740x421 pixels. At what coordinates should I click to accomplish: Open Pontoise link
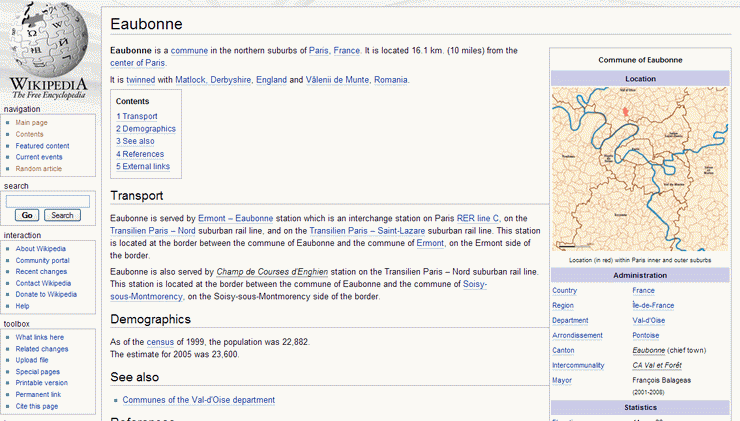pyautogui.click(x=646, y=336)
